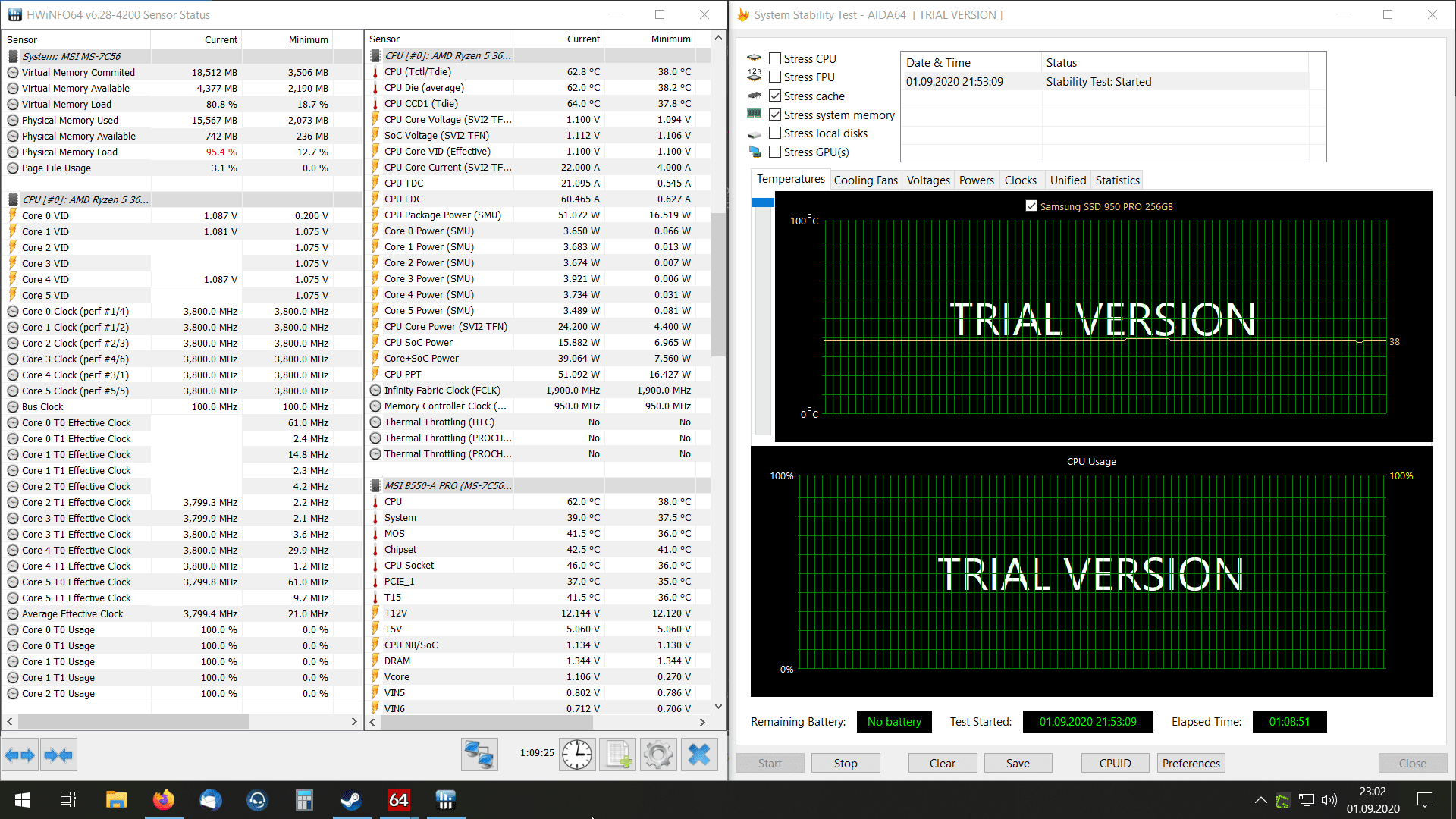Switch to Statistics tab
Viewport: 1456px width, 819px height.
click(1117, 180)
